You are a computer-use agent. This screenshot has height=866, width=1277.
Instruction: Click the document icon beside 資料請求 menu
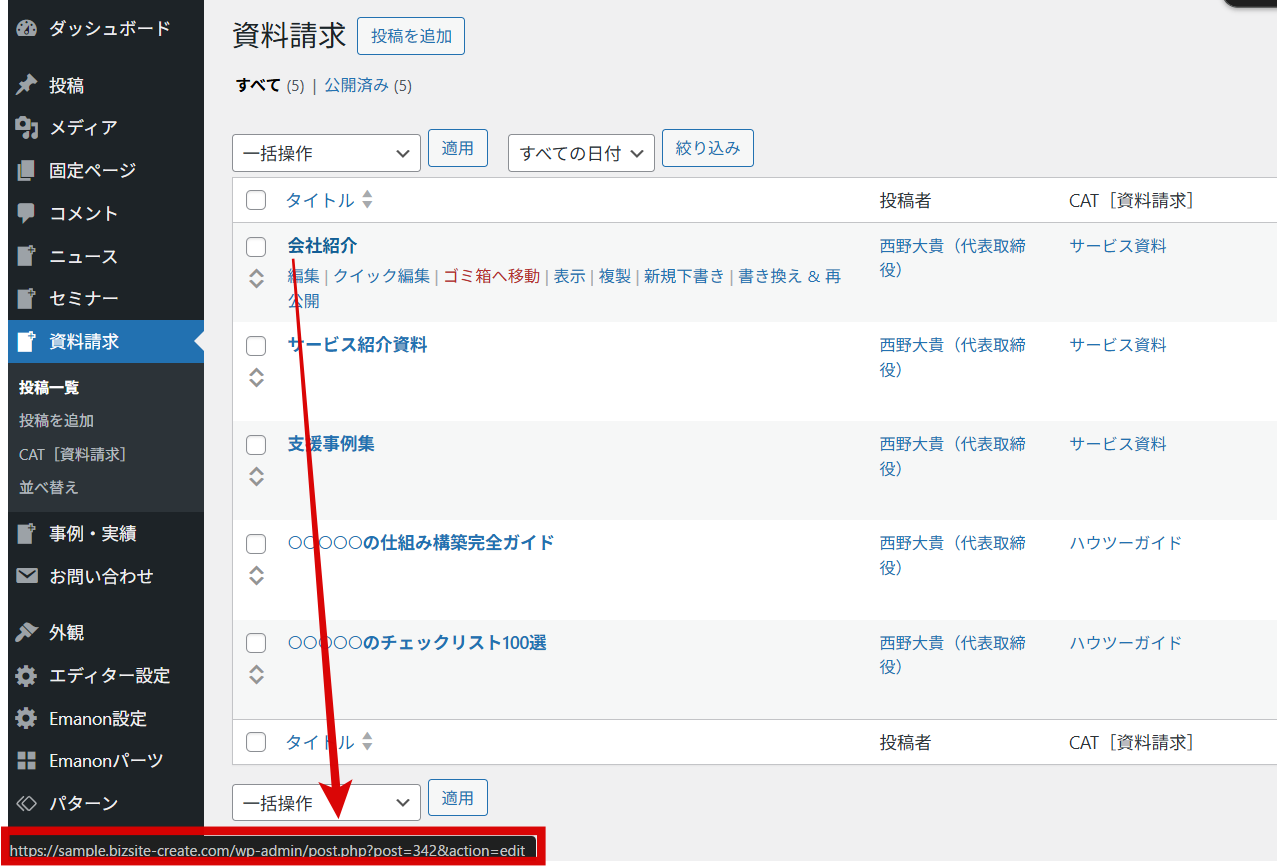pos(27,341)
